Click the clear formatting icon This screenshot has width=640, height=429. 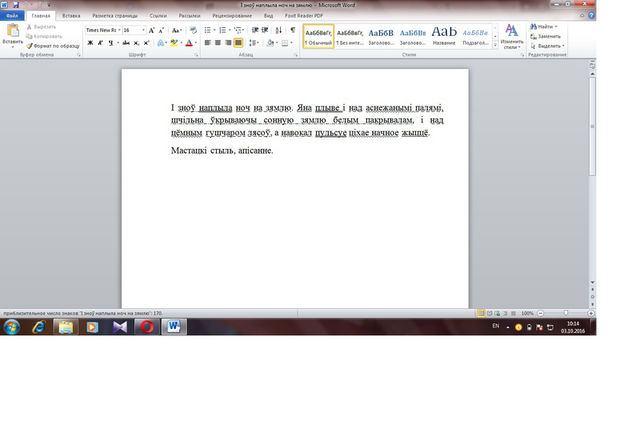coord(193,30)
